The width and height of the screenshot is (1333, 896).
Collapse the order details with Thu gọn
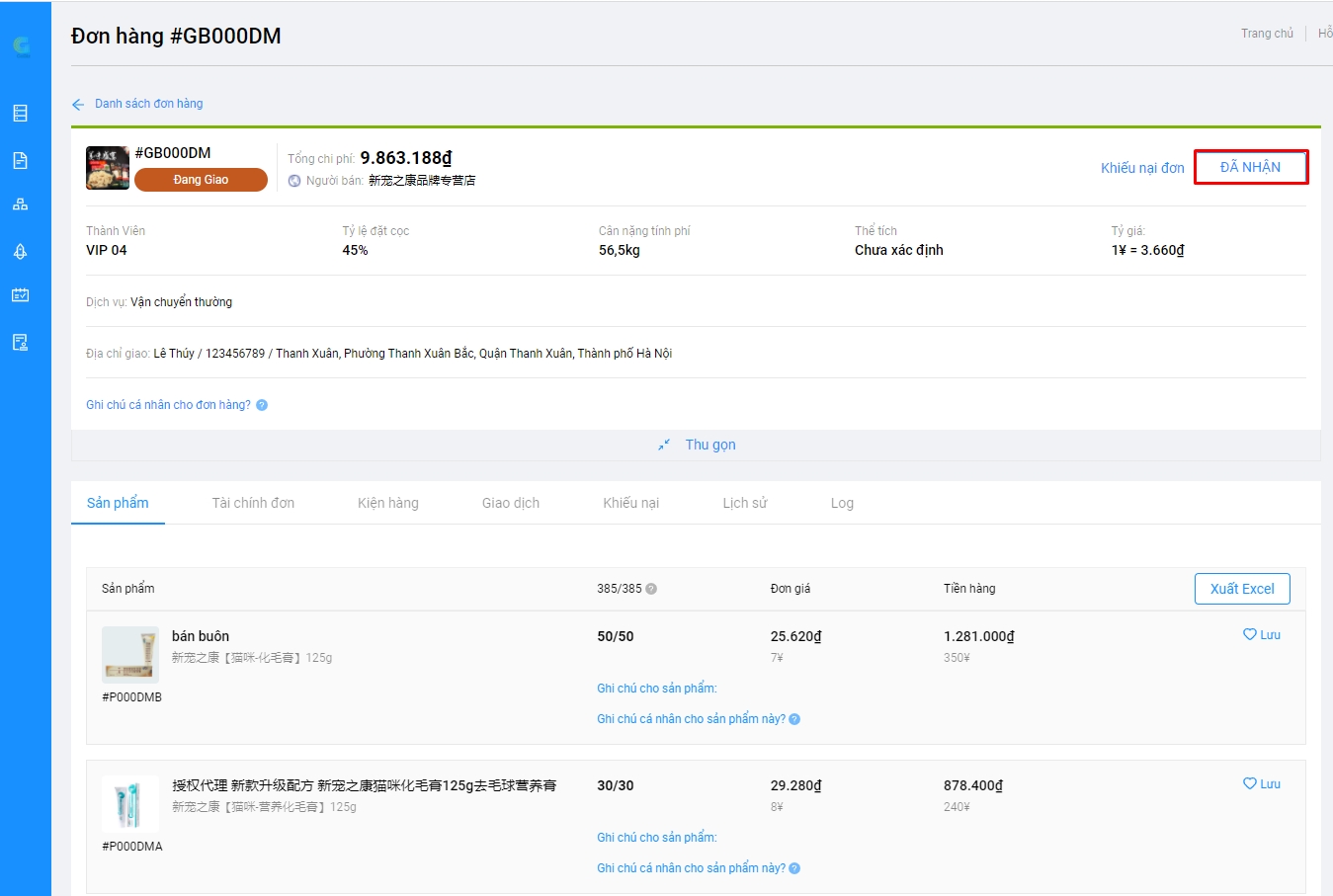[698, 445]
